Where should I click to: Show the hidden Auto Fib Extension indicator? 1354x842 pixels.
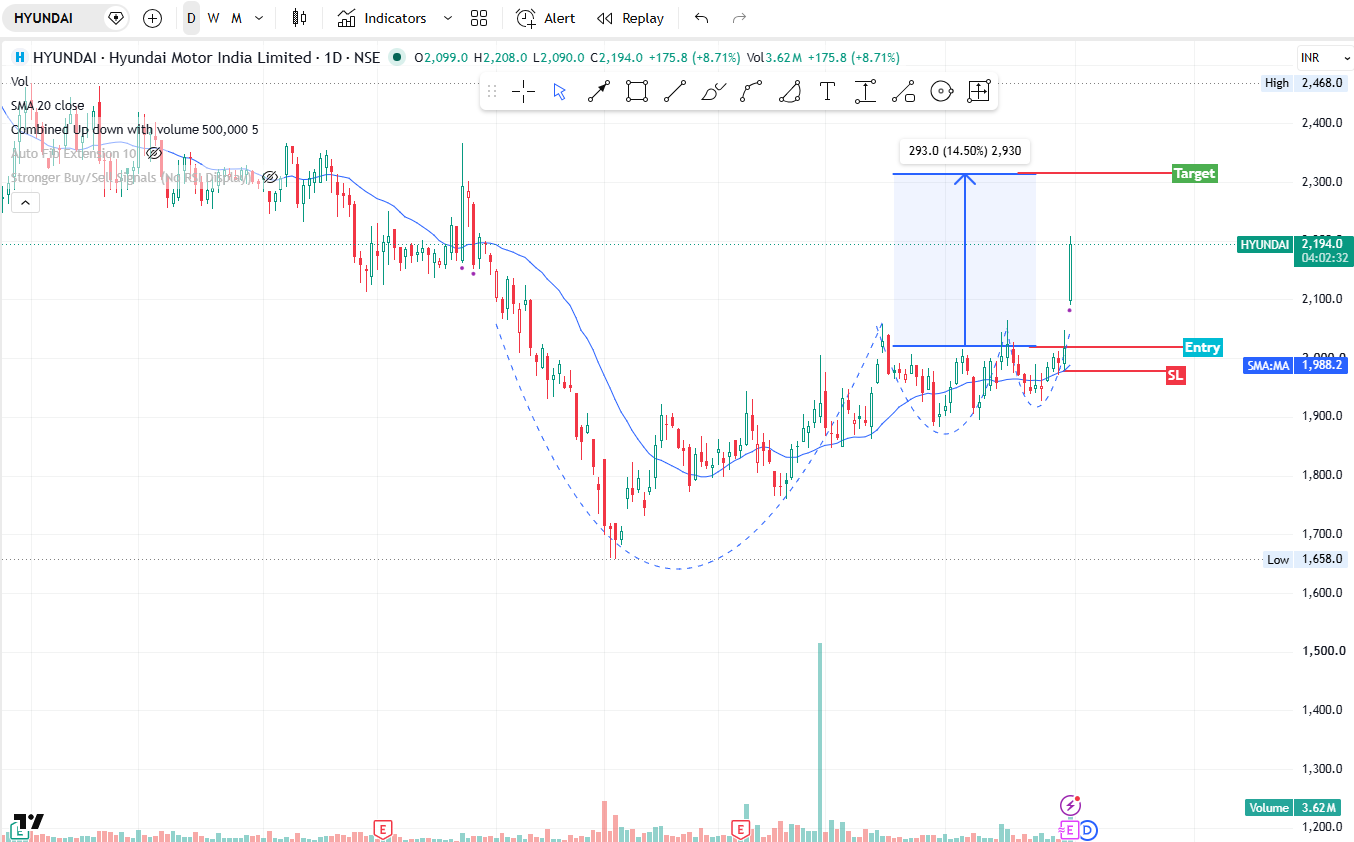point(154,153)
